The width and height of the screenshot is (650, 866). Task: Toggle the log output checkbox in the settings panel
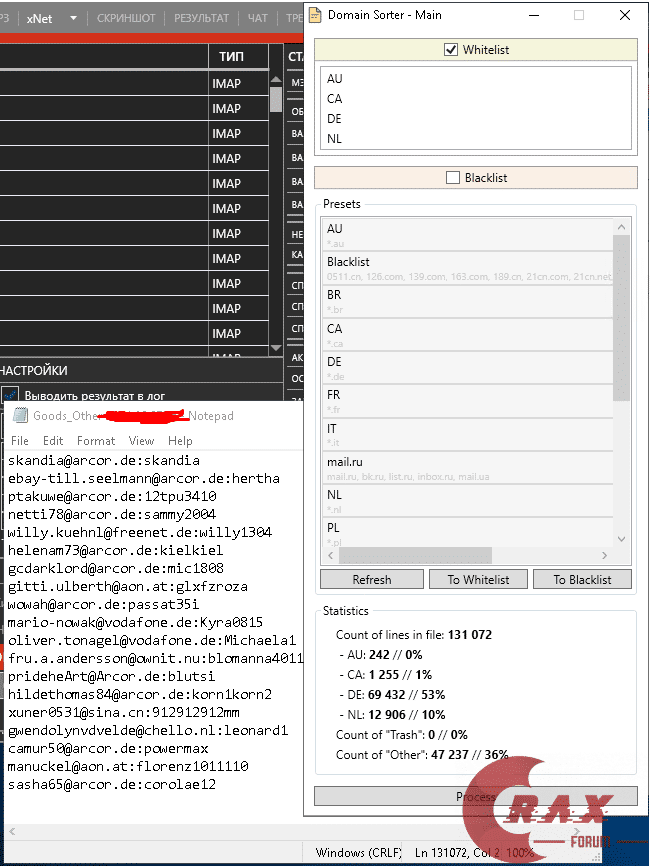pyautogui.click(x=10, y=394)
